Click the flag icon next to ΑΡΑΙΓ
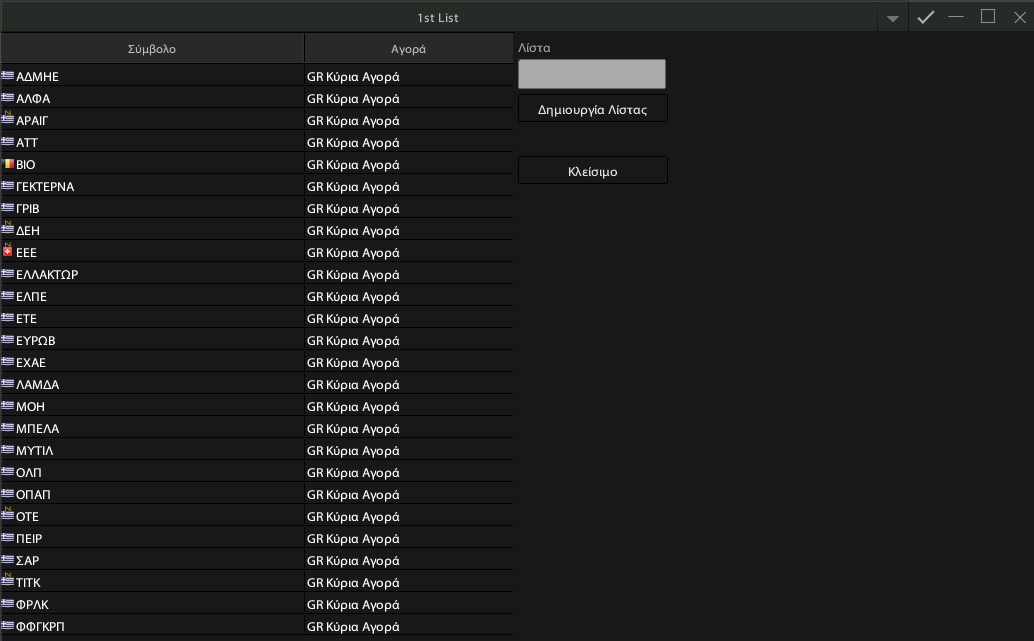The image size is (1034, 641). pos(8,119)
